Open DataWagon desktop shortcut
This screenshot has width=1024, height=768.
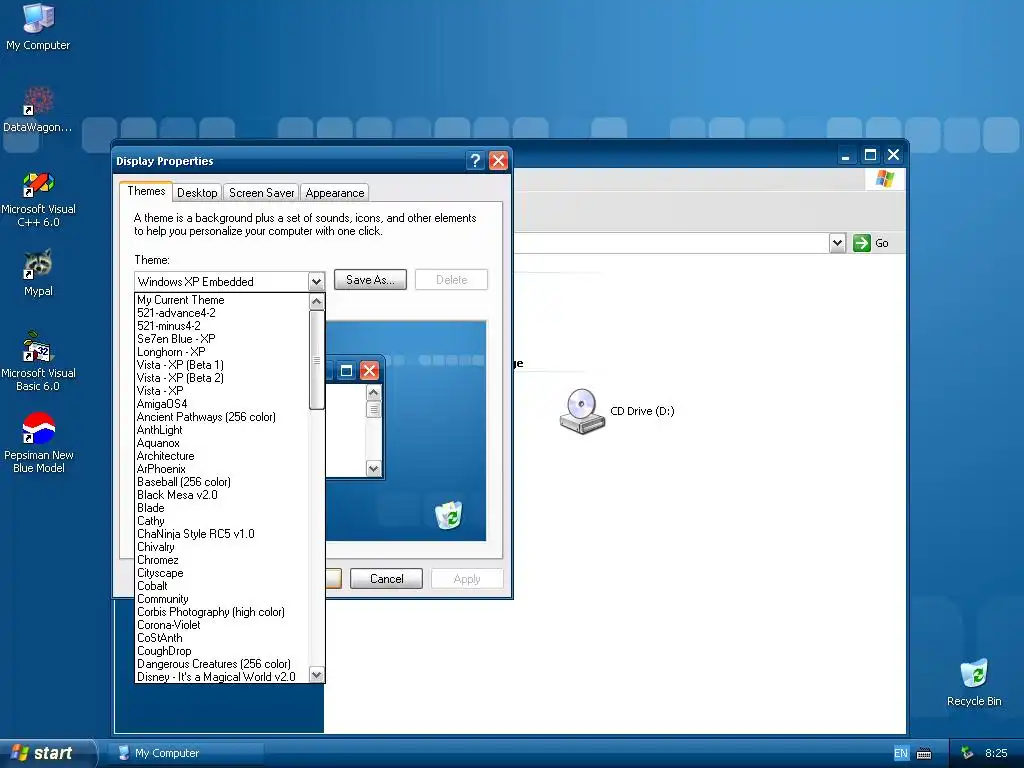tap(38, 110)
